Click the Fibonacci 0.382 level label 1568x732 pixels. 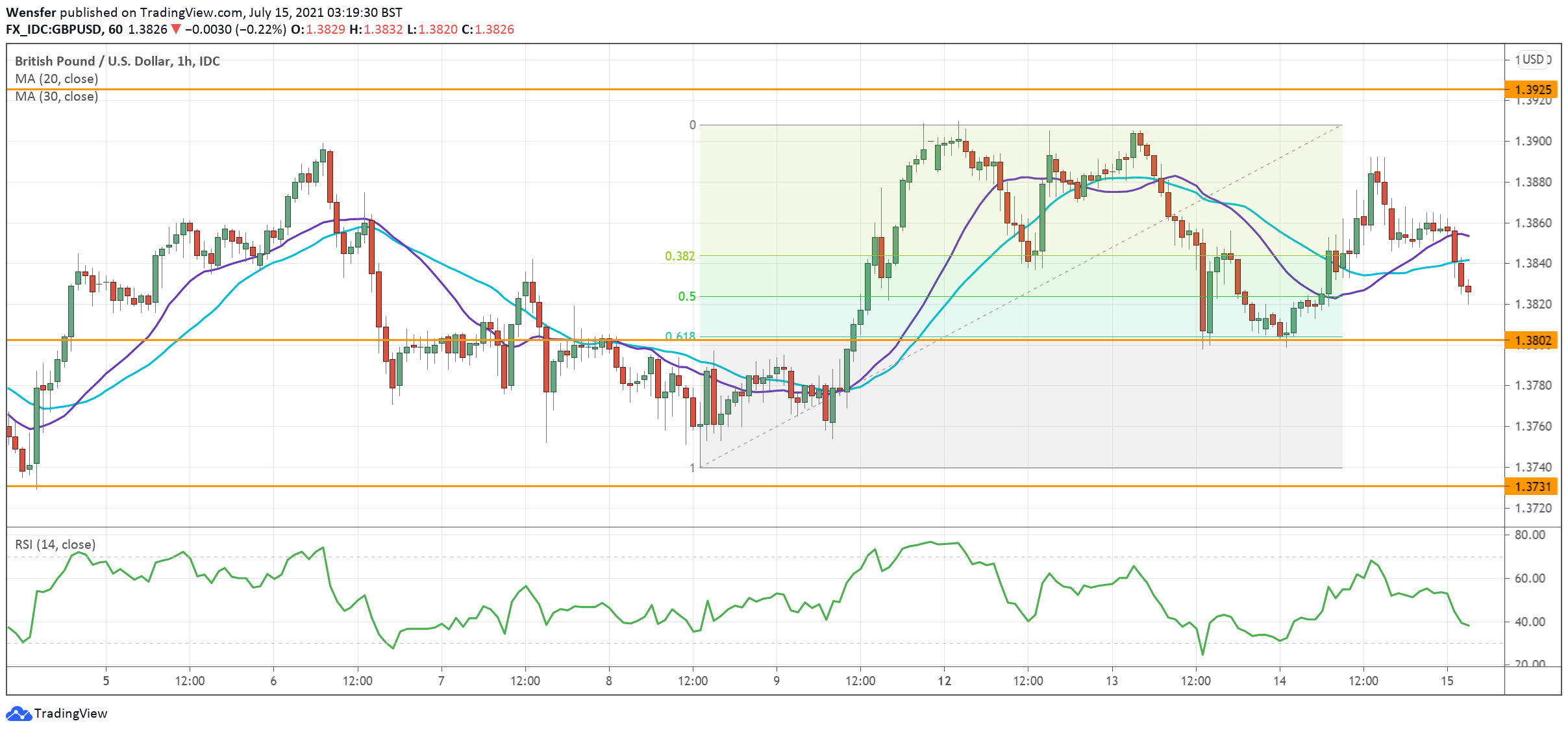click(x=679, y=257)
